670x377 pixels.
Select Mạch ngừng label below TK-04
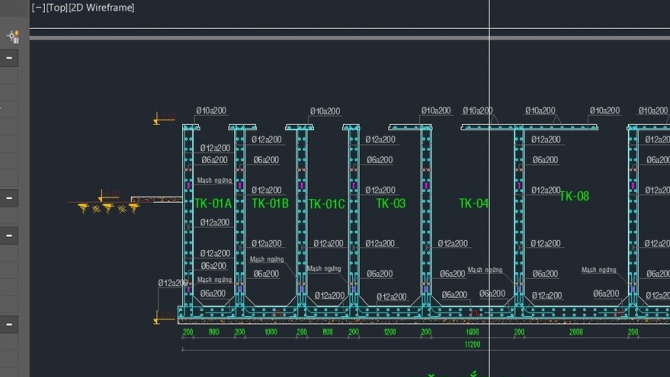click(x=485, y=270)
